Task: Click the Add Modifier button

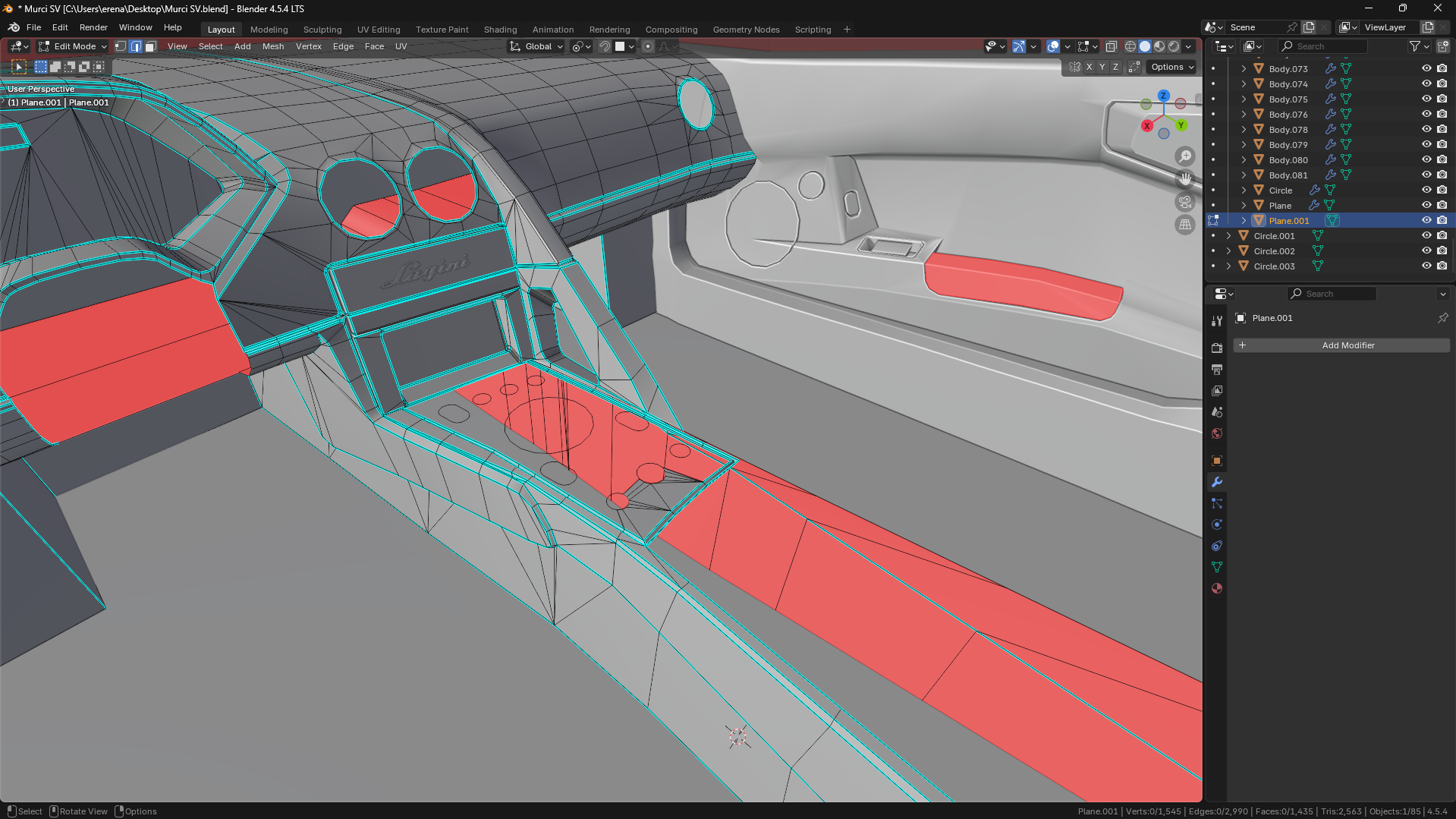Action: click(x=1341, y=345)
